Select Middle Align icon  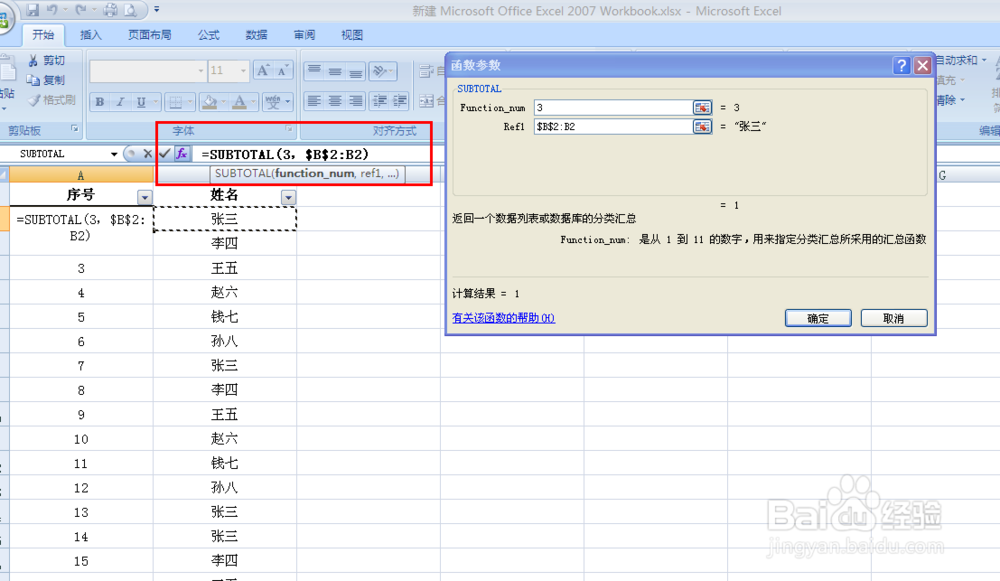335,71
